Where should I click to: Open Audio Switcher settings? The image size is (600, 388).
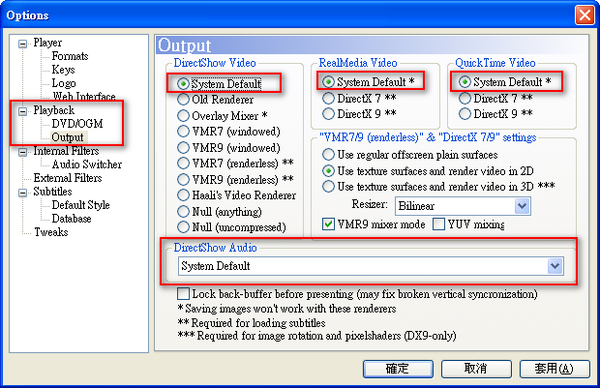(x=87, y=165)
